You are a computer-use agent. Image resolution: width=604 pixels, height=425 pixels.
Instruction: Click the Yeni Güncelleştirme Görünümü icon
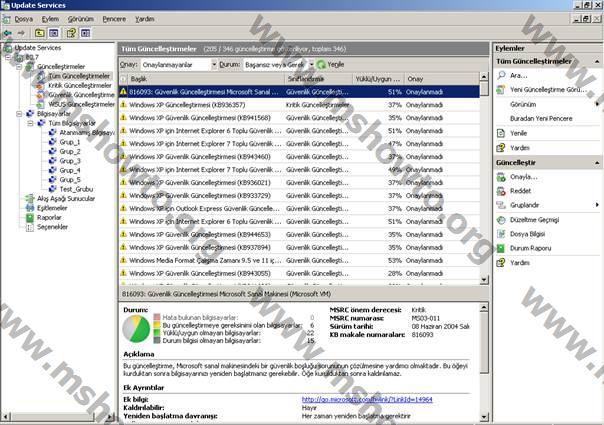point(501,90)
